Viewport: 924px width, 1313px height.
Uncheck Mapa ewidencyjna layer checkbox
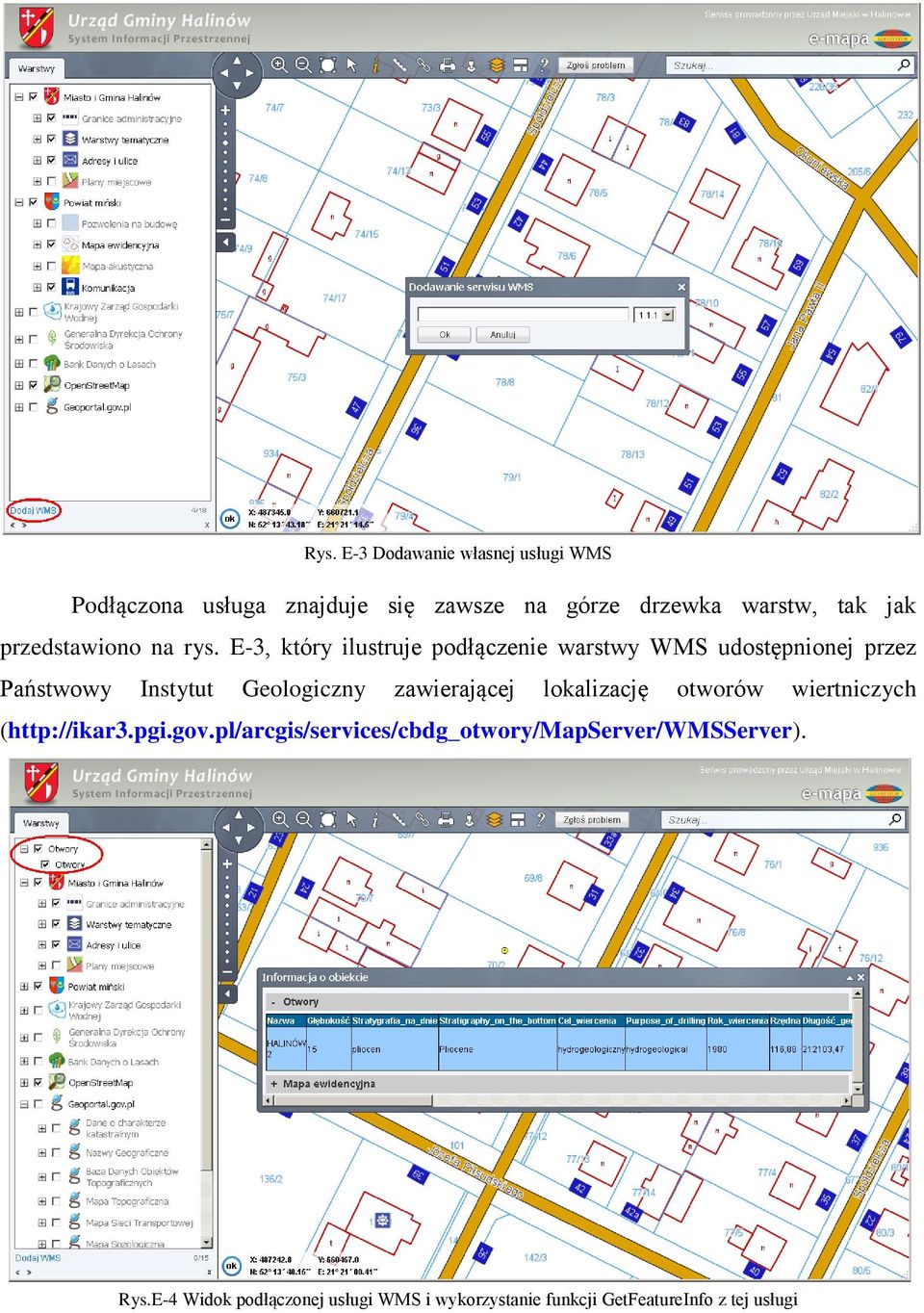click(x=51, y=245)
